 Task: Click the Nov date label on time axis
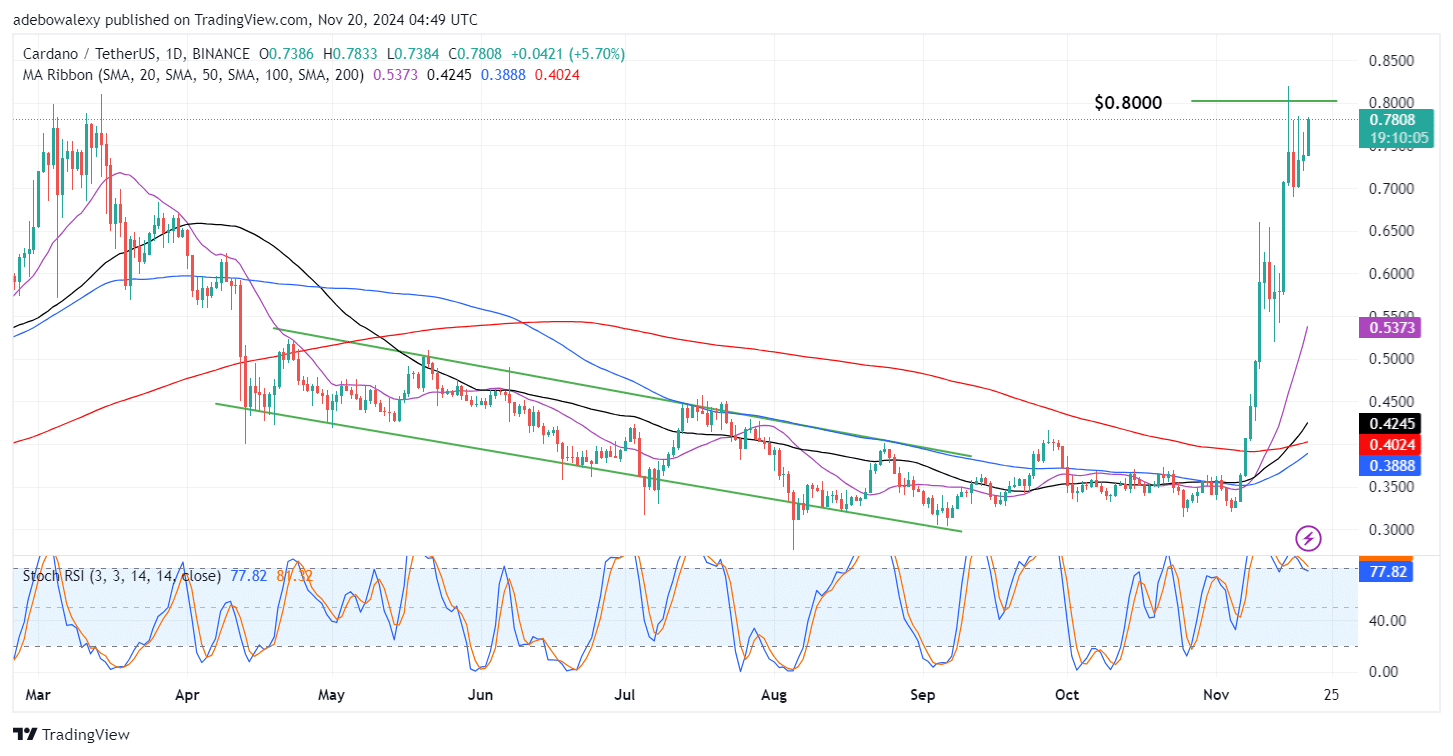1217,694
